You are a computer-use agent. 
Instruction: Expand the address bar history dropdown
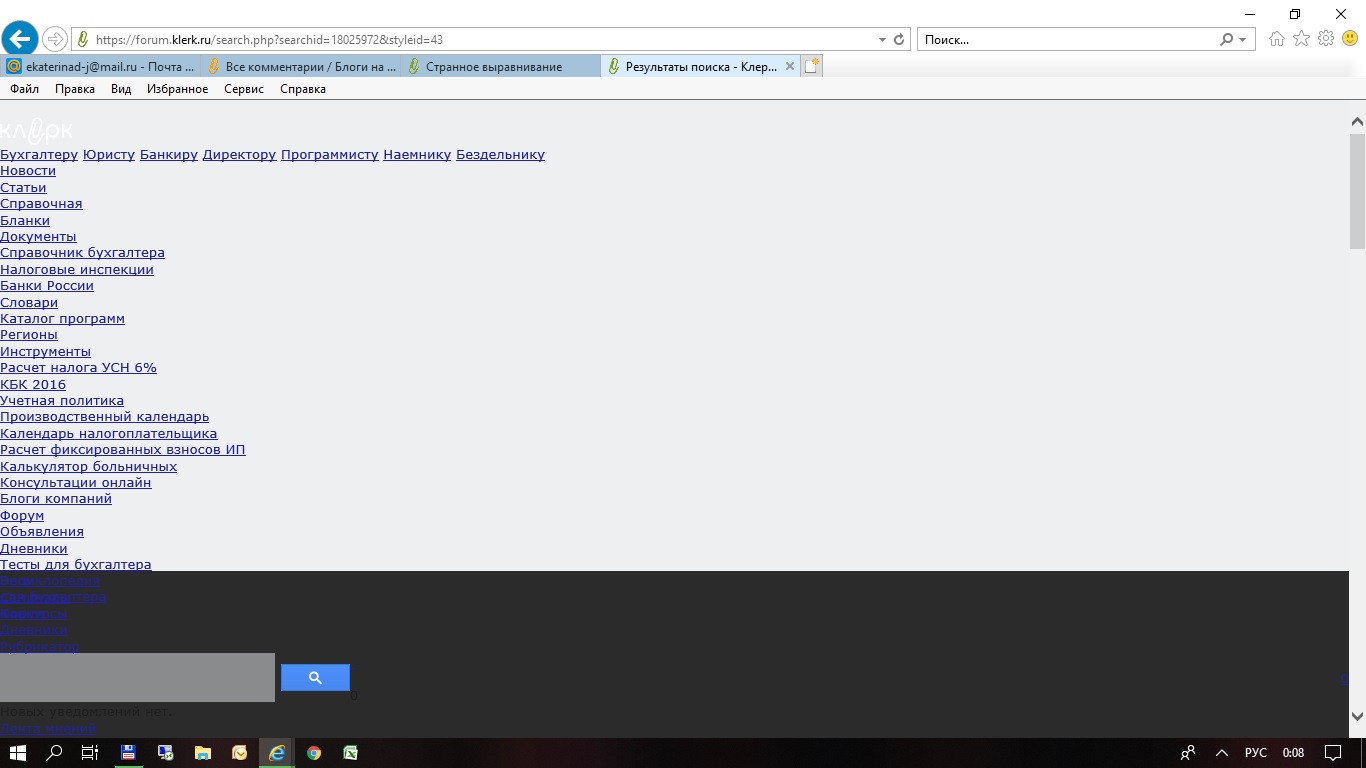point(882,40)
